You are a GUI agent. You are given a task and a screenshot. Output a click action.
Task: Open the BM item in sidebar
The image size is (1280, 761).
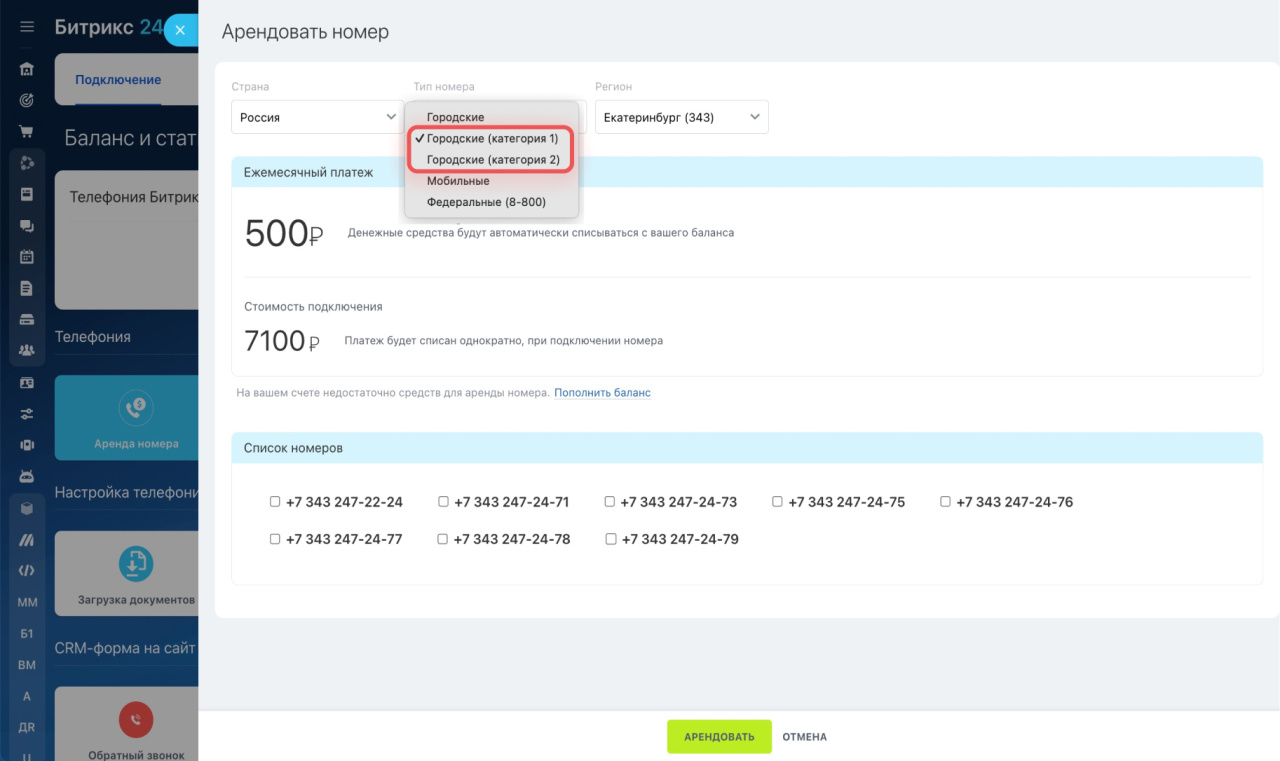tap(27, 665)
